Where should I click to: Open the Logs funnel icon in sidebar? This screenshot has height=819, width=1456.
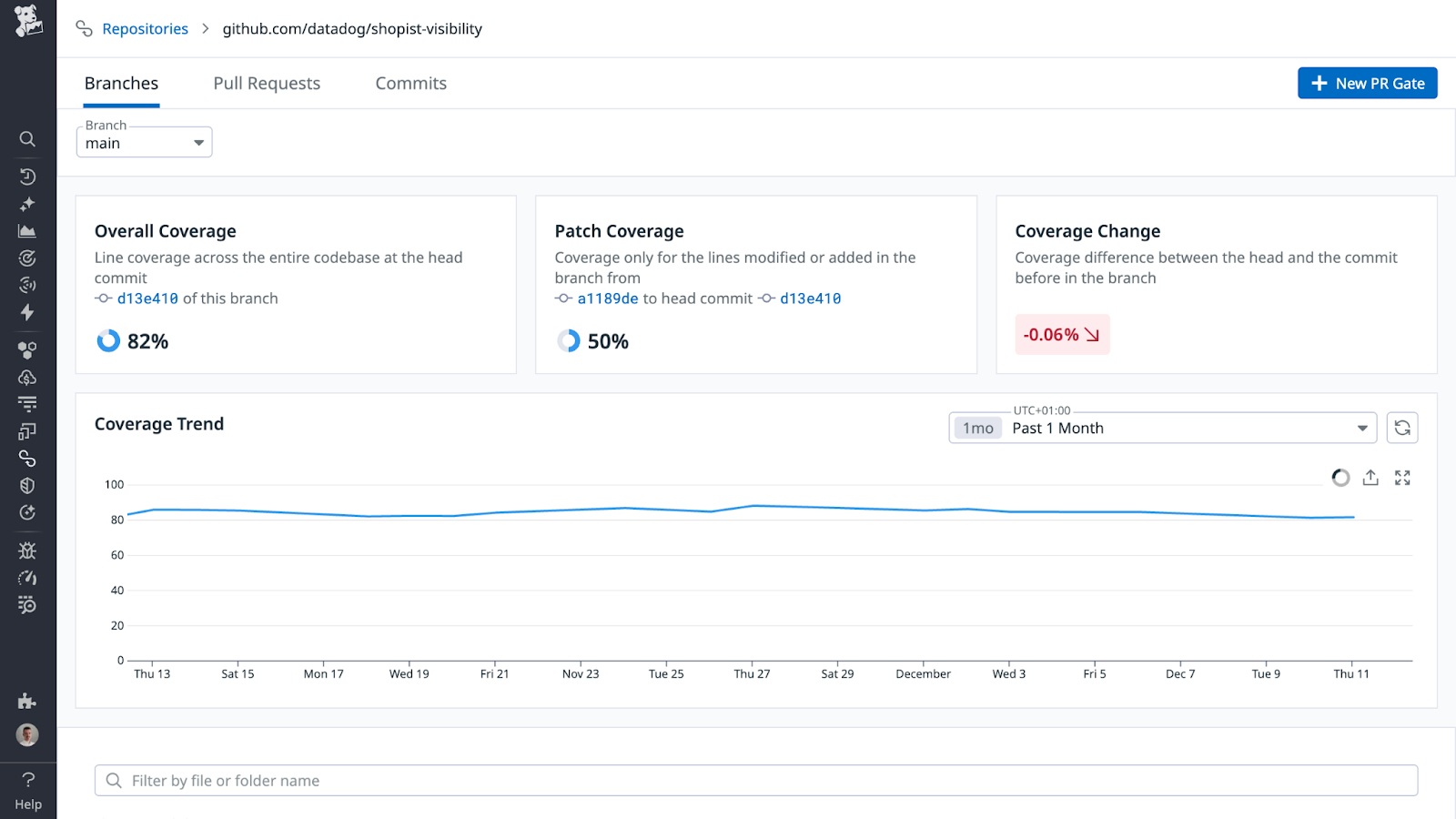coord(27,403)
